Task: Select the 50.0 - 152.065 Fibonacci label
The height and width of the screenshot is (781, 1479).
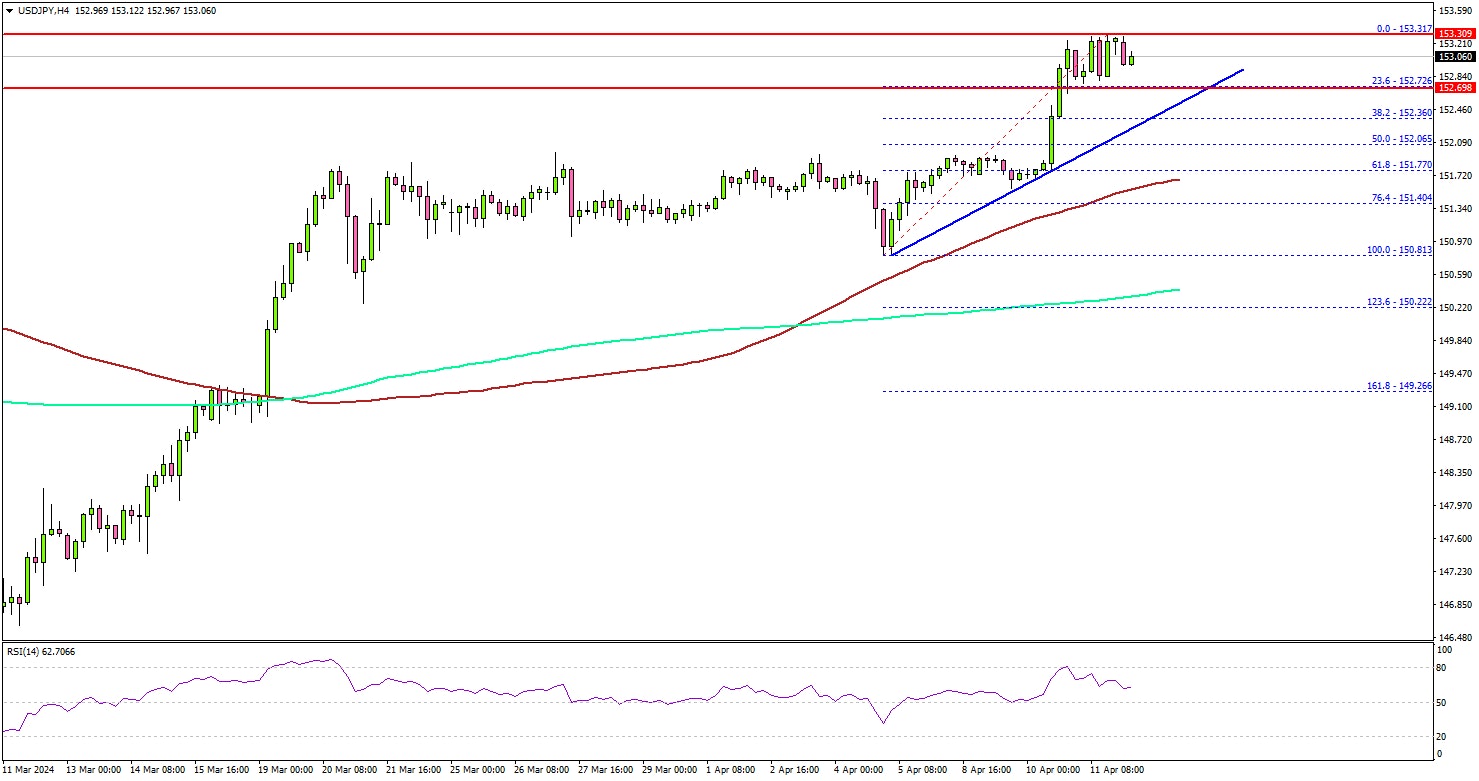Action: coord(1404,139)
